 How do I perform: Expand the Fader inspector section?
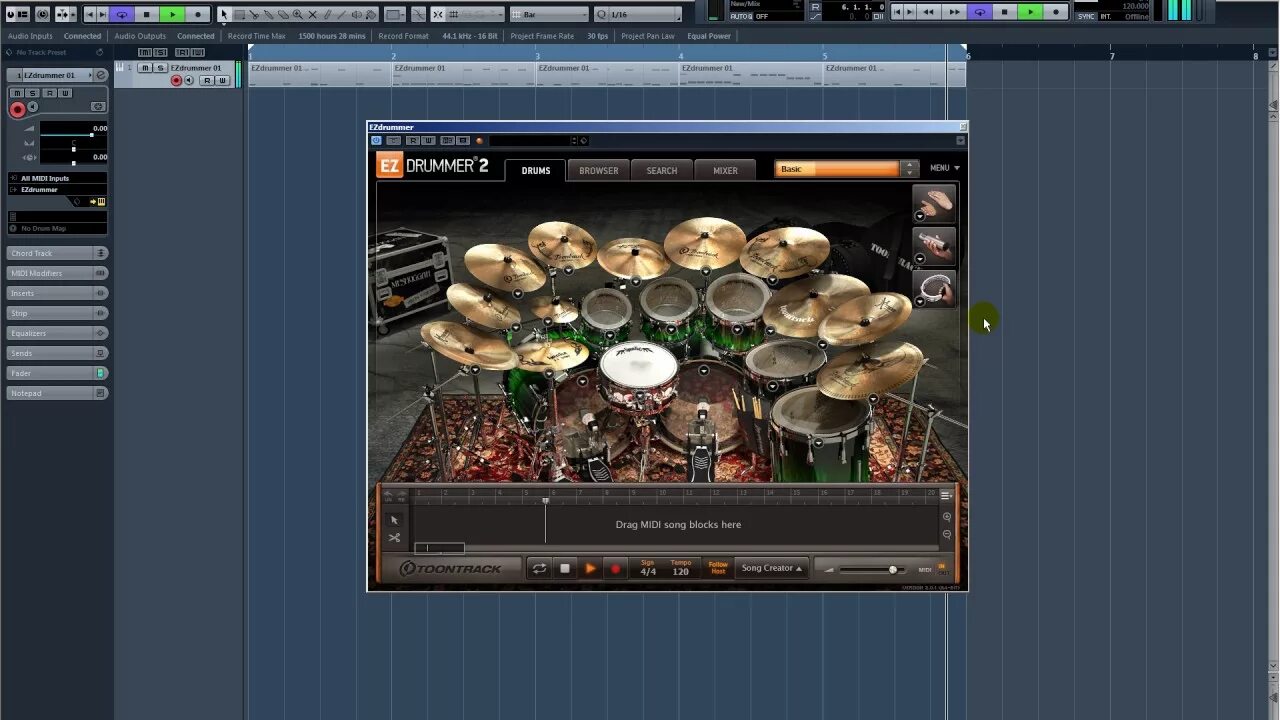[x=57, y=373]
